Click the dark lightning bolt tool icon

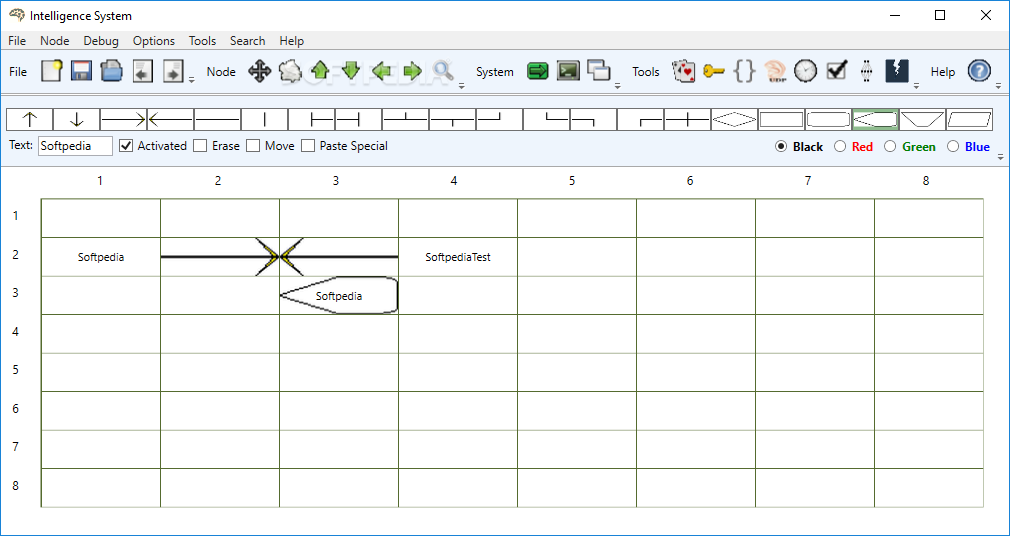pos(897,71)
